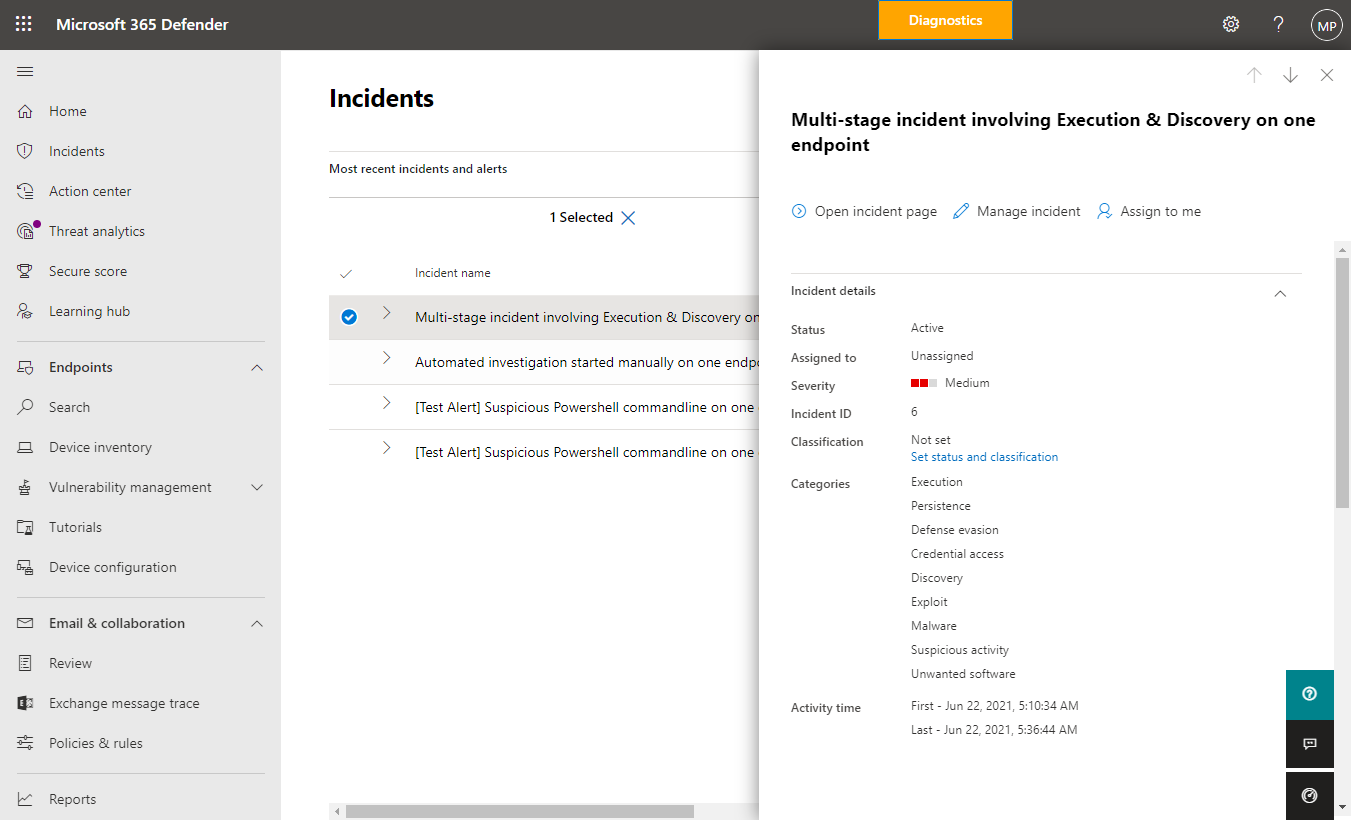Expand the Vulnerability management submenu
This screenshot has width=1351, height=820.
point(257,487)
